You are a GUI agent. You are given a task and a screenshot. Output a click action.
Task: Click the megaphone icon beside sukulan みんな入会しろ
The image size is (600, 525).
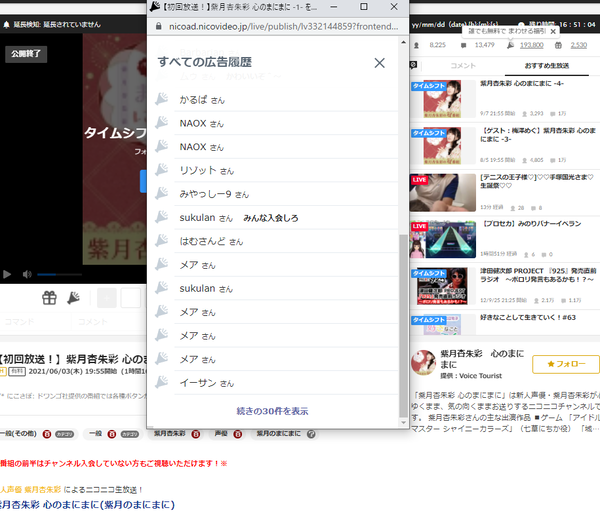(162, 217)
